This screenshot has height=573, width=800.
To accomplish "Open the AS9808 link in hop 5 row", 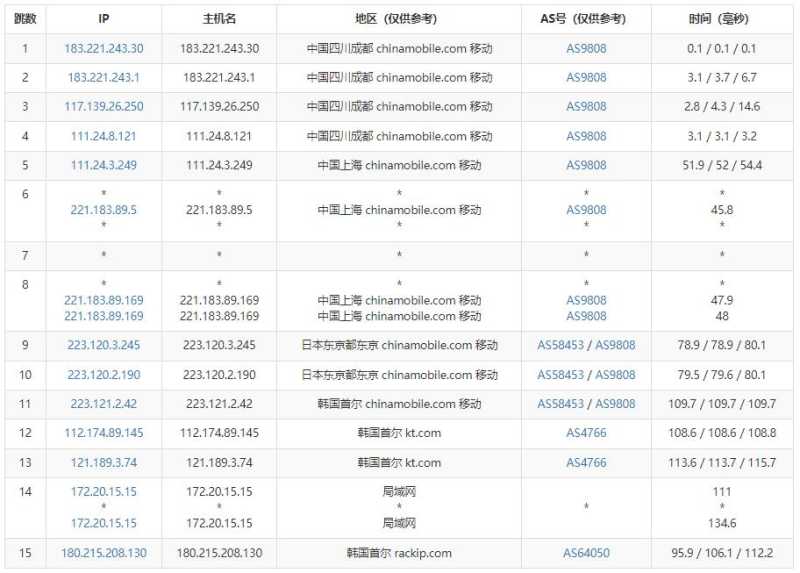I will point(586,165).
